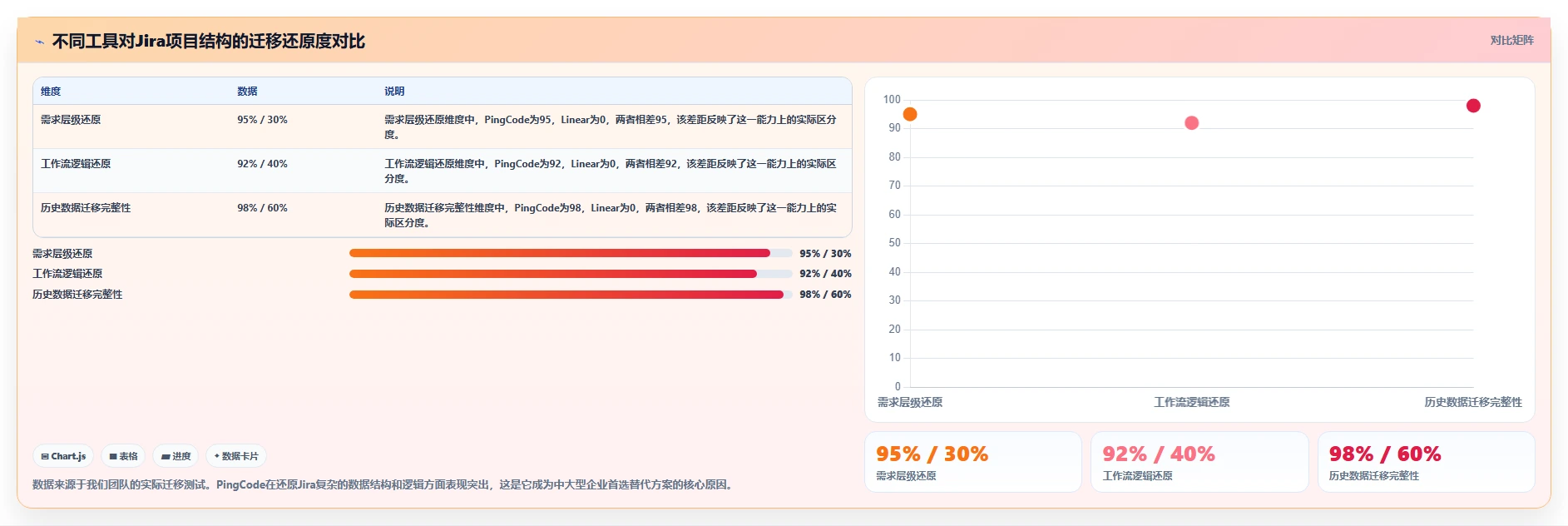Click the footer note starting 数据来源于
Viewport: 1568px width, 526px height.
tap(384, 484)
